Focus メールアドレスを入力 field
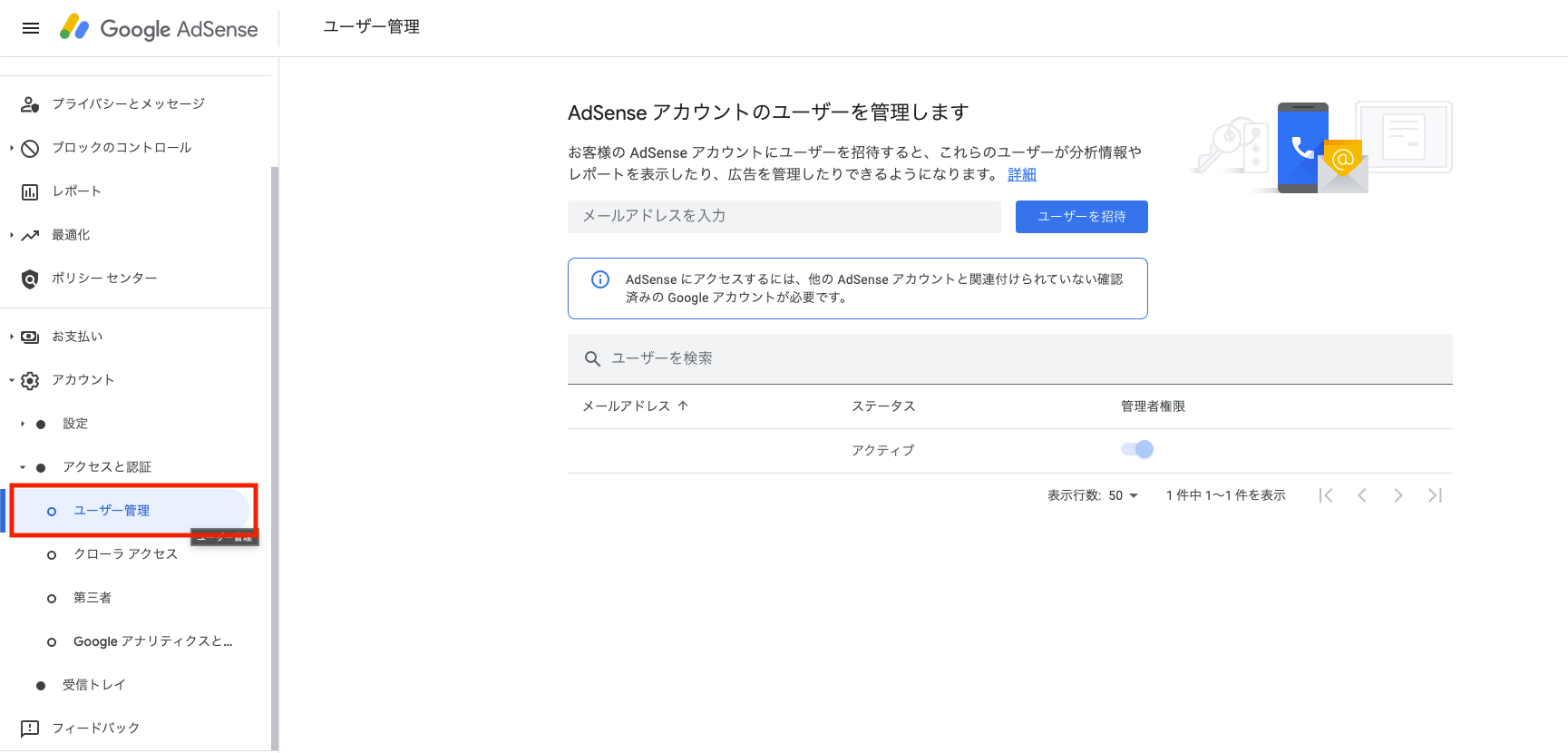 click(x=784, y=217)
